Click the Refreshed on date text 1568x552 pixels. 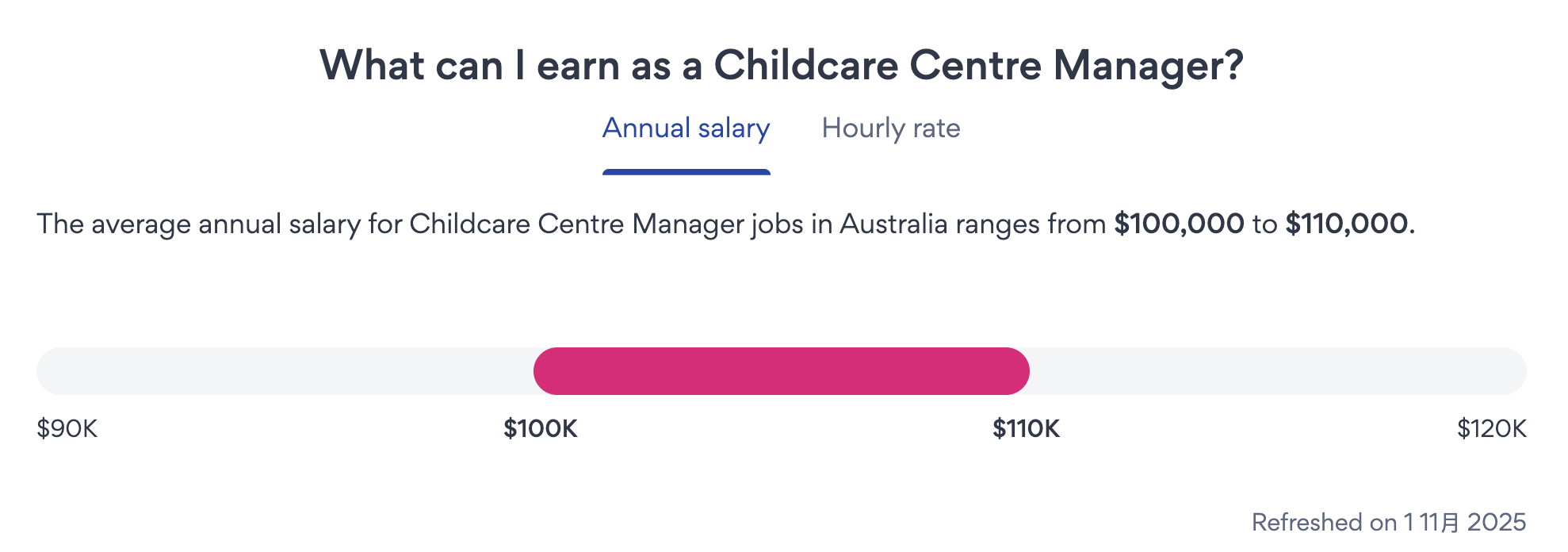(1388, 523)
